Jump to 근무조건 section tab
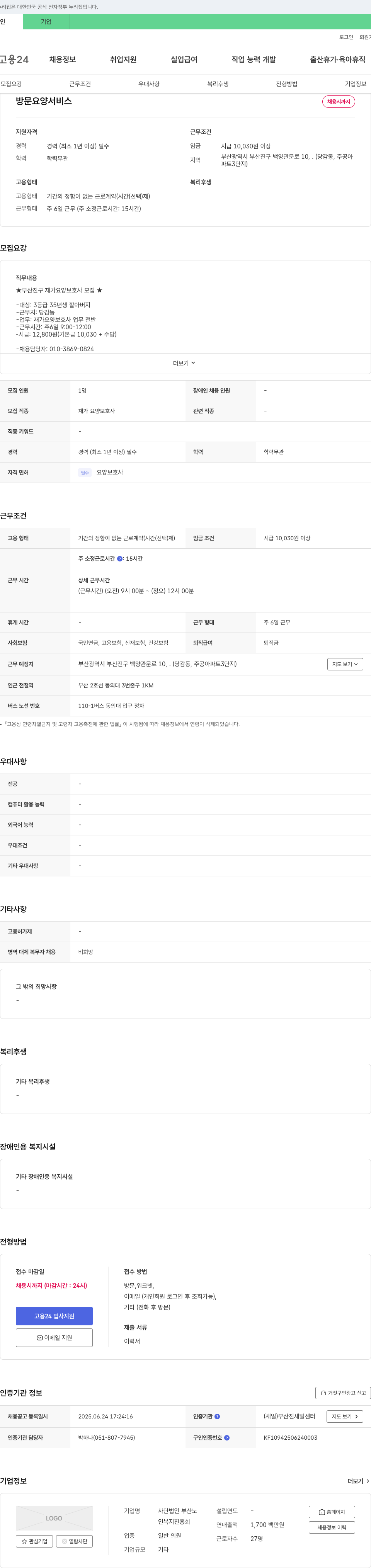 point(80,84)
